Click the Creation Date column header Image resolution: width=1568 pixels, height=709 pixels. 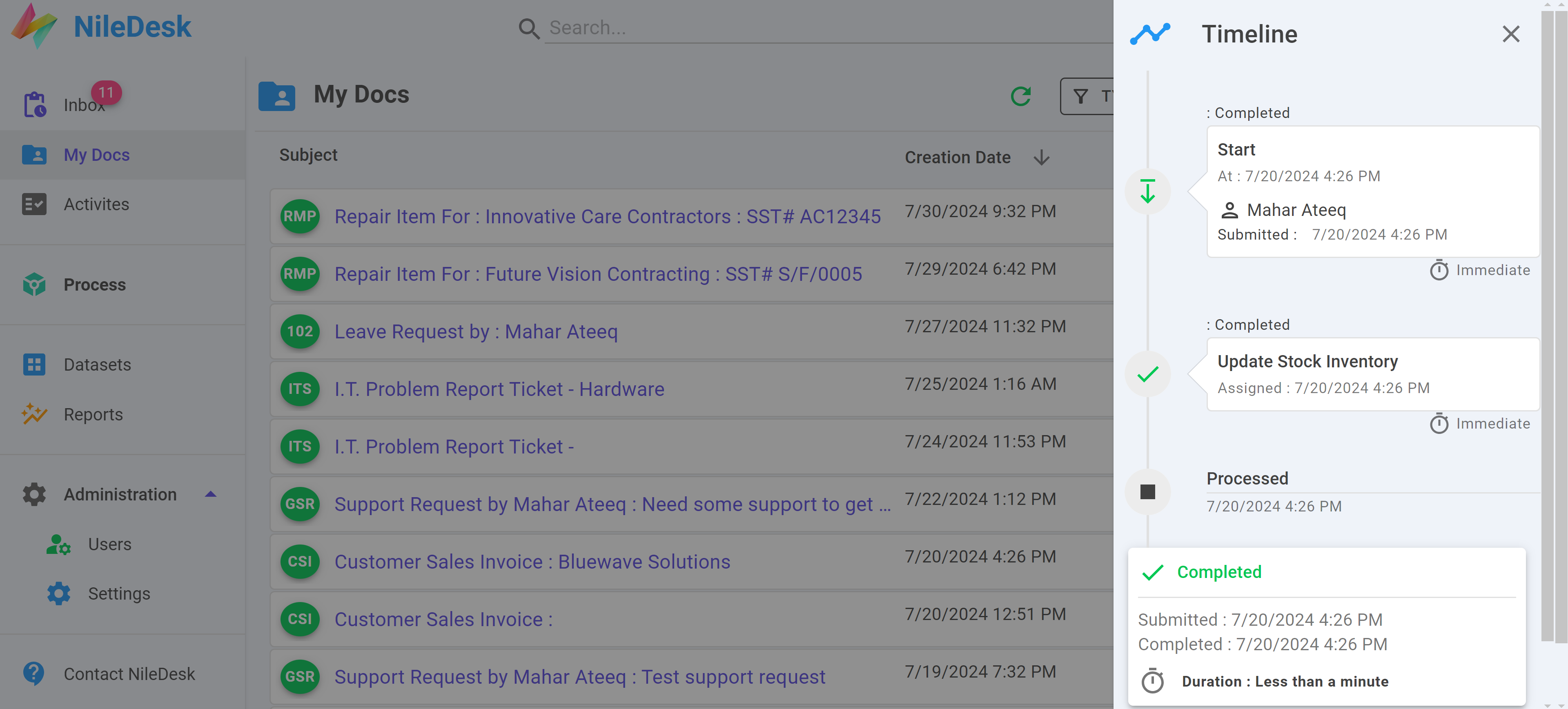[x=958, y=158]
